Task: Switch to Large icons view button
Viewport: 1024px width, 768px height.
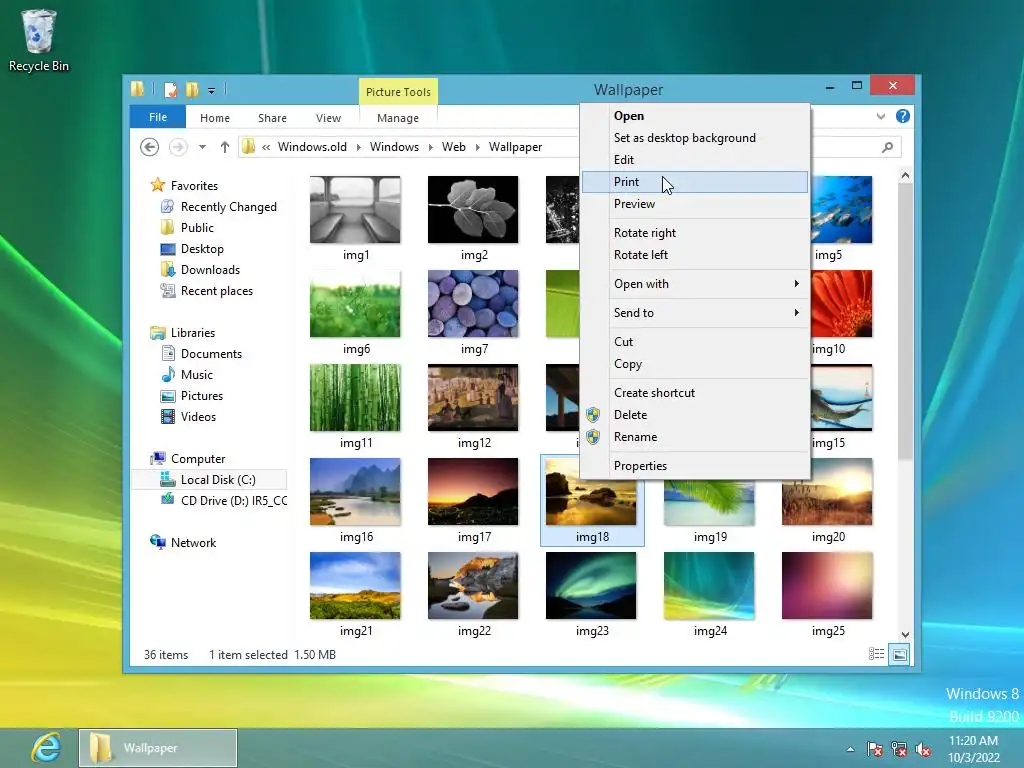Action: [x=900, y=654]
